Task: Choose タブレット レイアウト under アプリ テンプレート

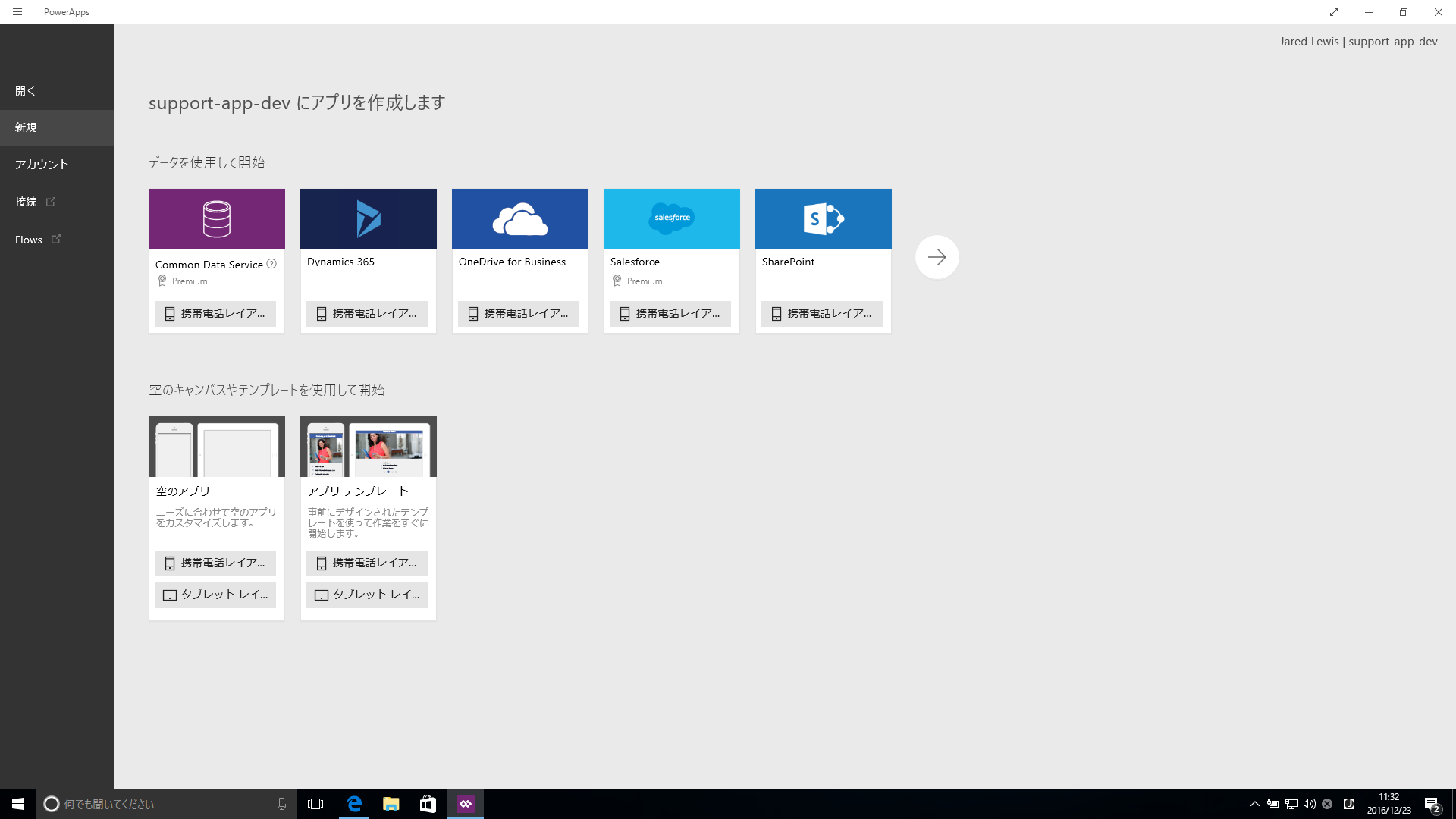Action: point(367,595)
